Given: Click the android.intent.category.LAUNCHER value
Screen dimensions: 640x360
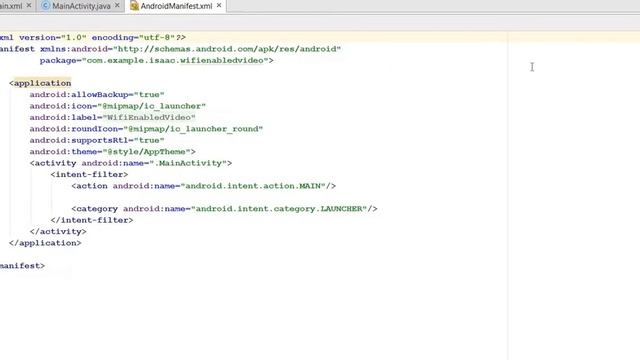Looking at the screenshot, I should click(x=279, y=209).
